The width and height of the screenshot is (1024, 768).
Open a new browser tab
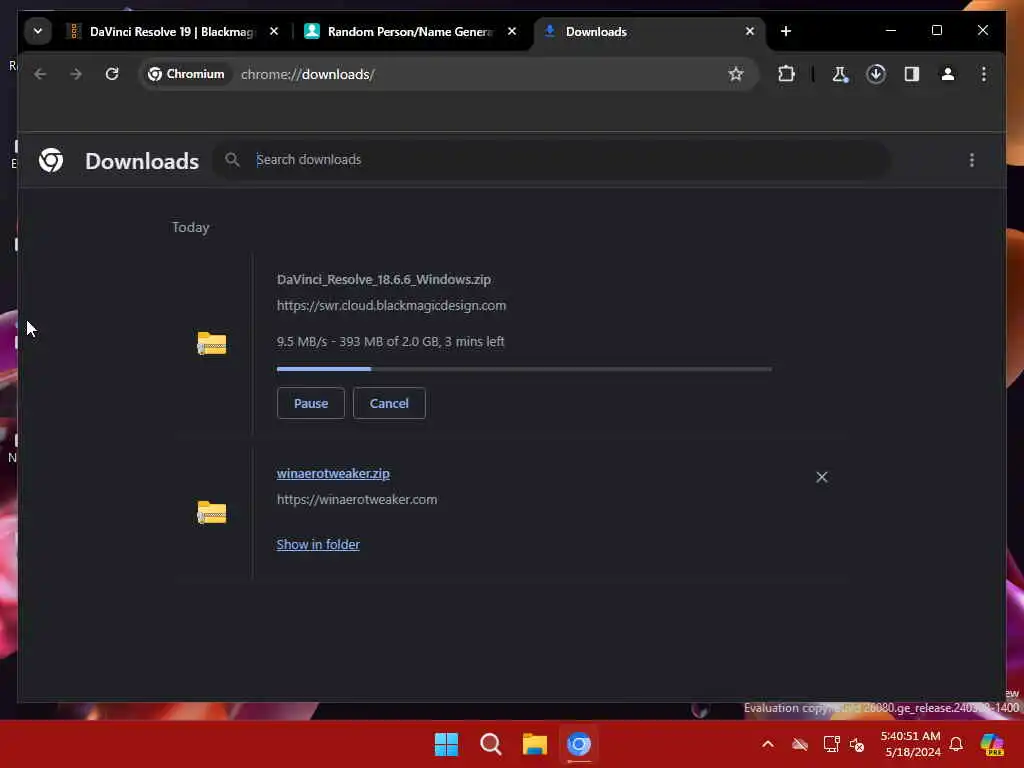coord(786,31)
